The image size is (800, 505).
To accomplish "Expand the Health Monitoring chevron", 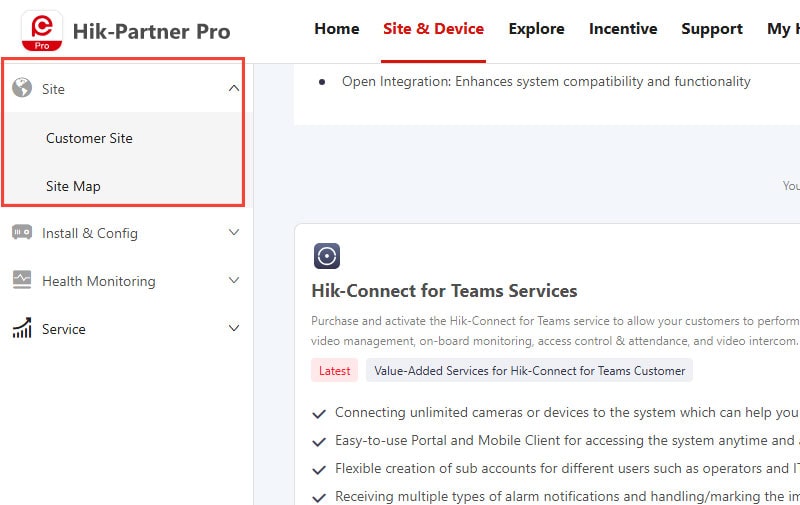I will tap(234, 280).
